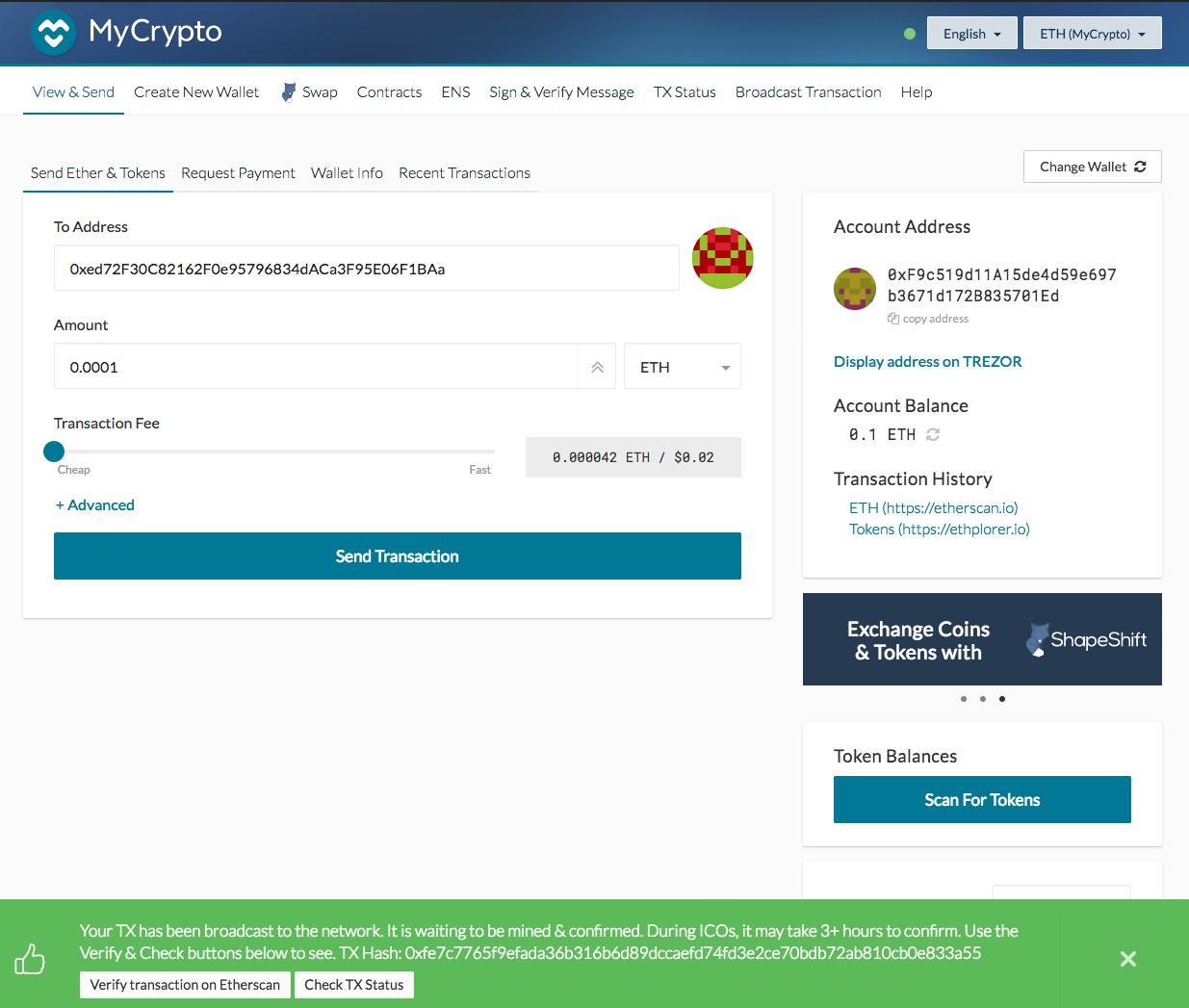
Task: Click the 0.1 ETH balance value
Action: (883, 434)
